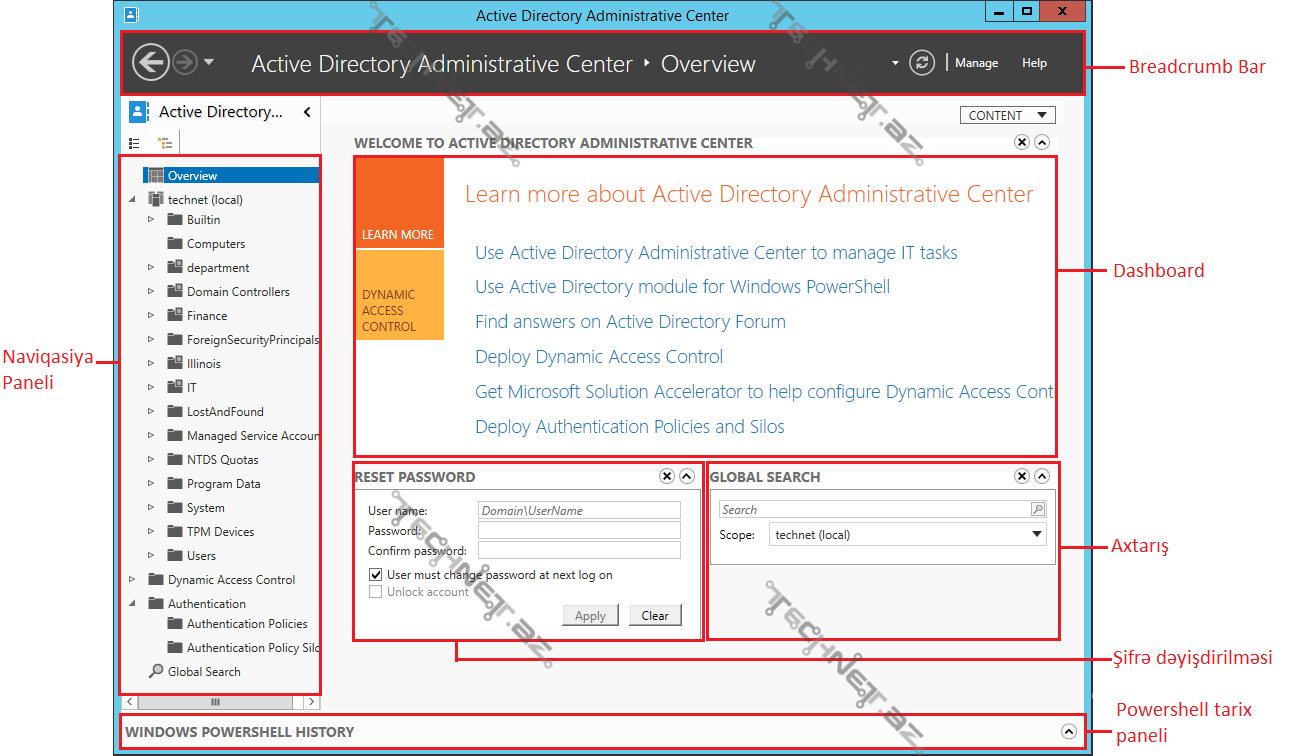Tick the Unlock account checkbox

pyautogui.click(x=376, y=592)
